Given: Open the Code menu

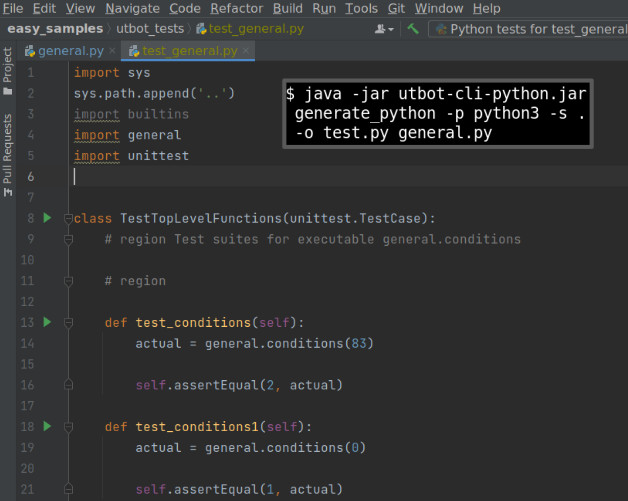Looking at the screenshot, I should tap(185, 8).
